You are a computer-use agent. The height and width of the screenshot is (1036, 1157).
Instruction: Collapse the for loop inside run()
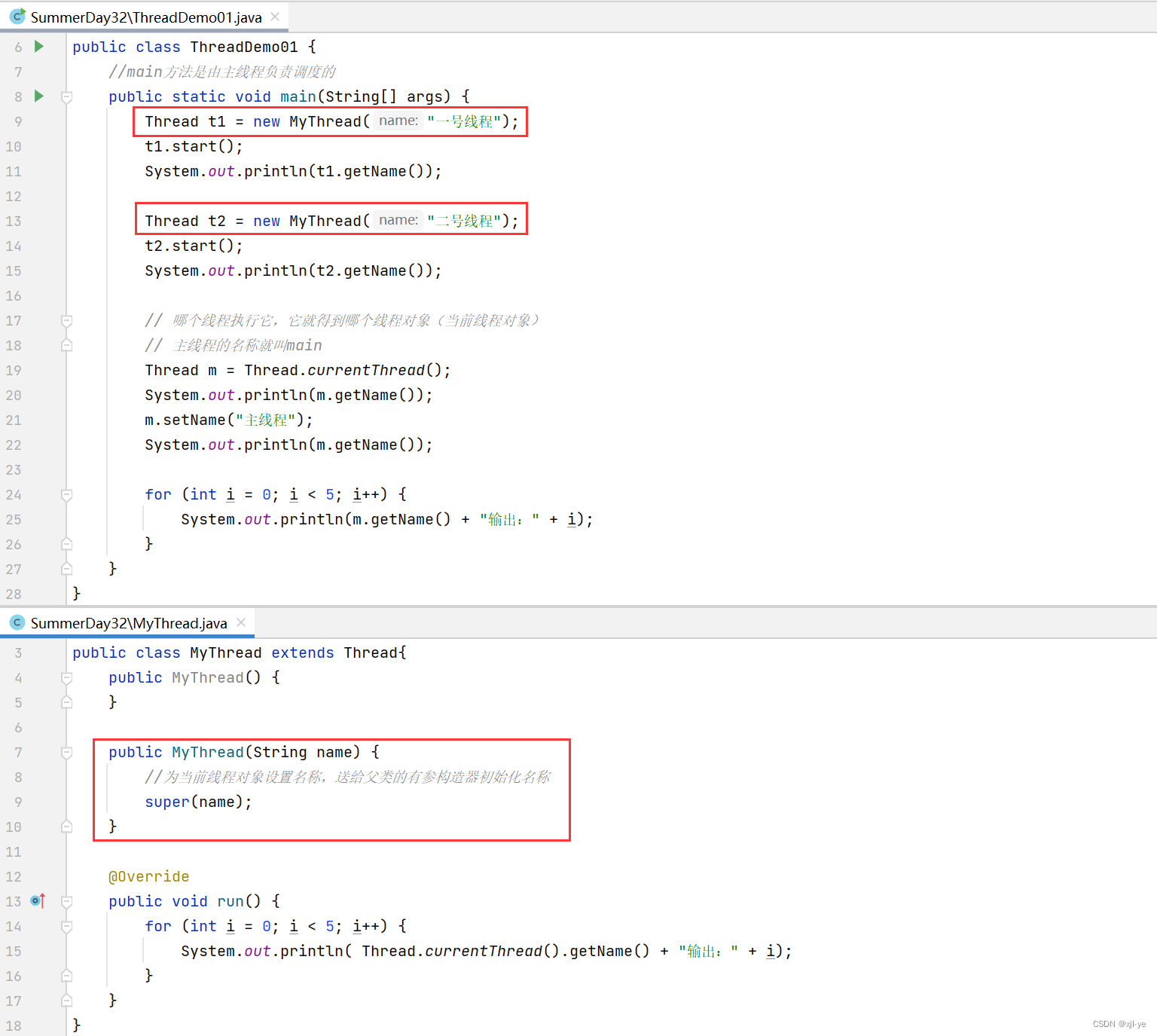coord(66,926)
